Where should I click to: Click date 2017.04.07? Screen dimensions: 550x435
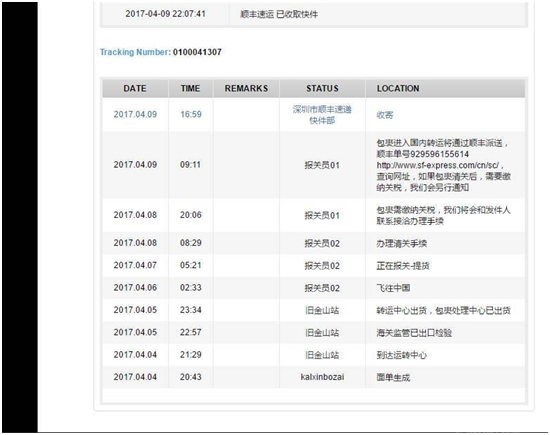tap(135, 265)
